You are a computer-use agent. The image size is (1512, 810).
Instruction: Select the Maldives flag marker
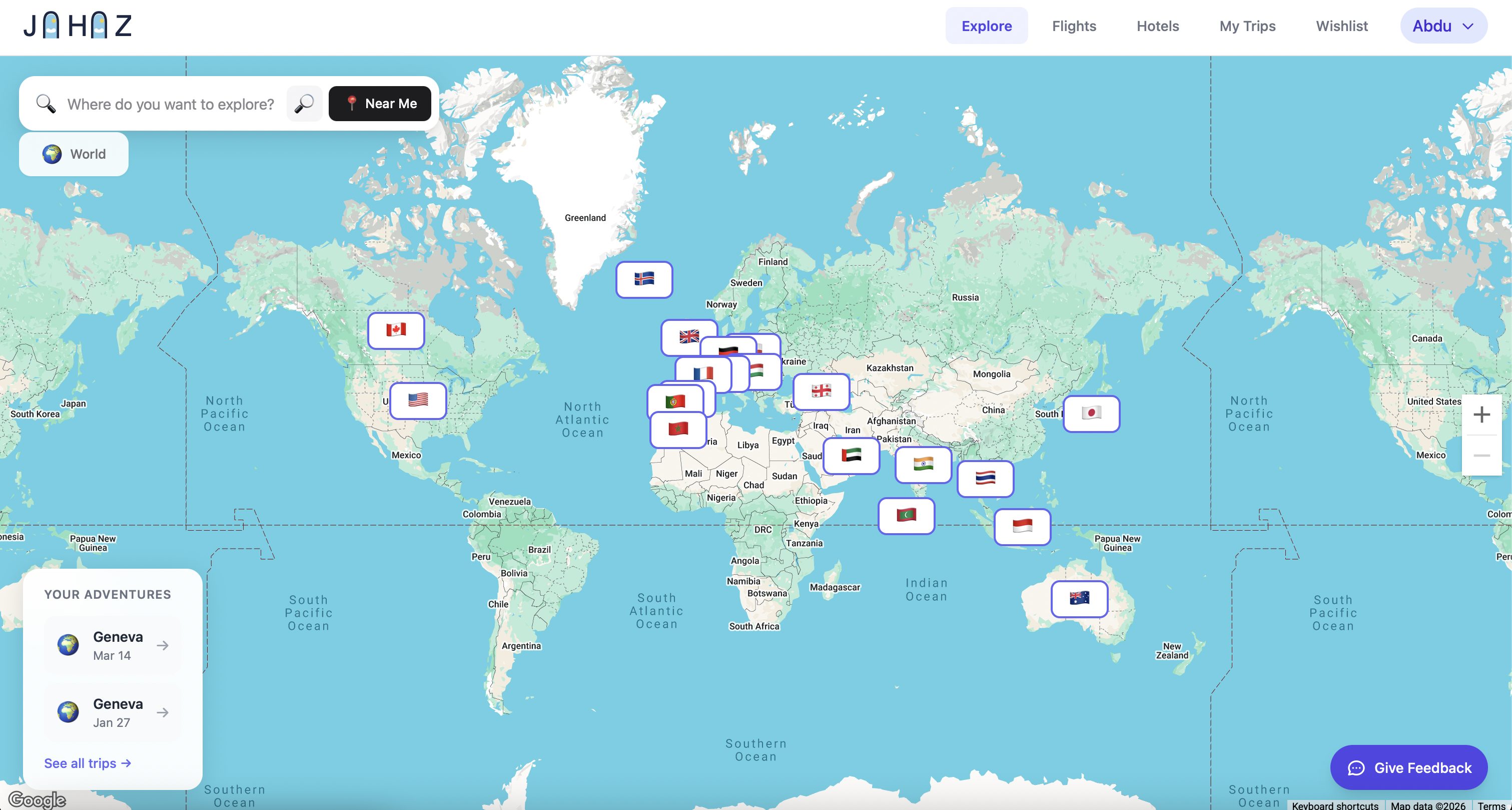click(x=906, y=516)
